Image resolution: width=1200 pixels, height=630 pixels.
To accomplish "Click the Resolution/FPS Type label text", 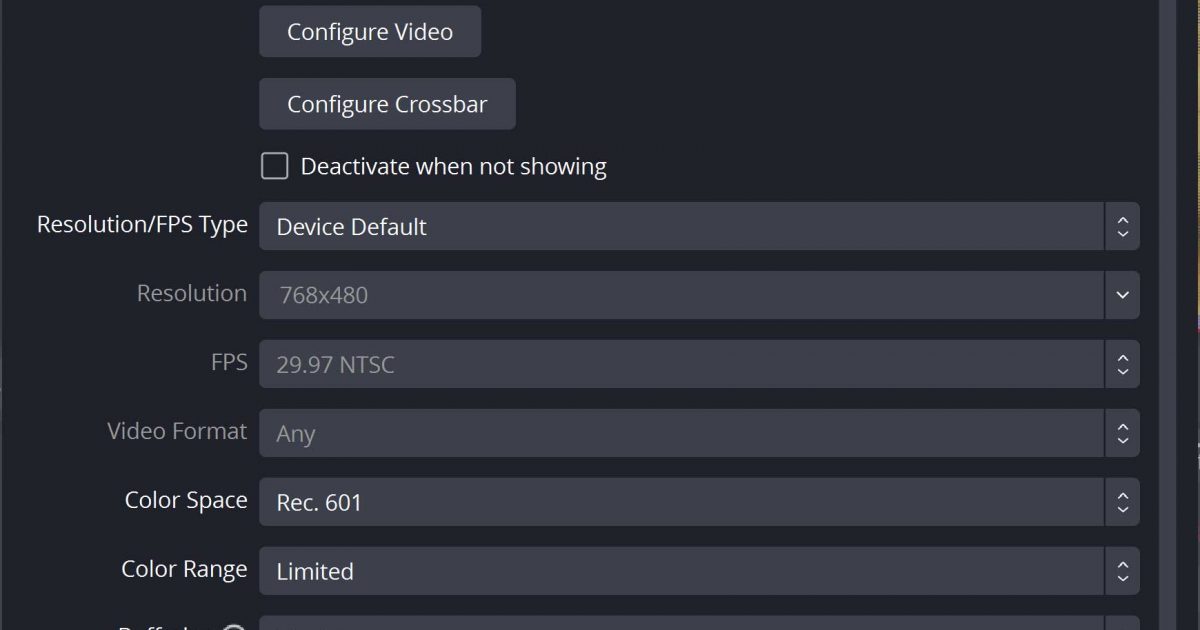I will (x=142, y=225).
